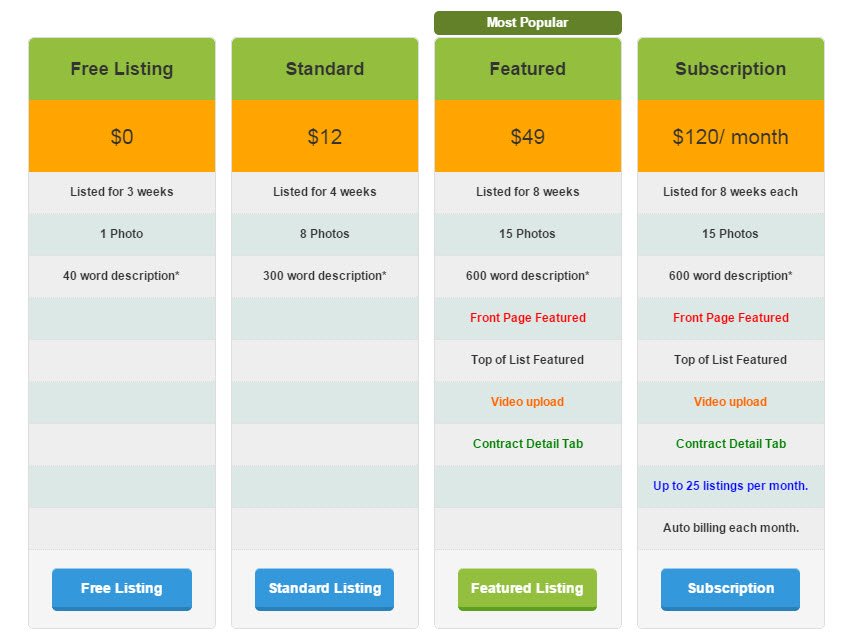Choose the Standard Listing button

[x=325, y=589]
